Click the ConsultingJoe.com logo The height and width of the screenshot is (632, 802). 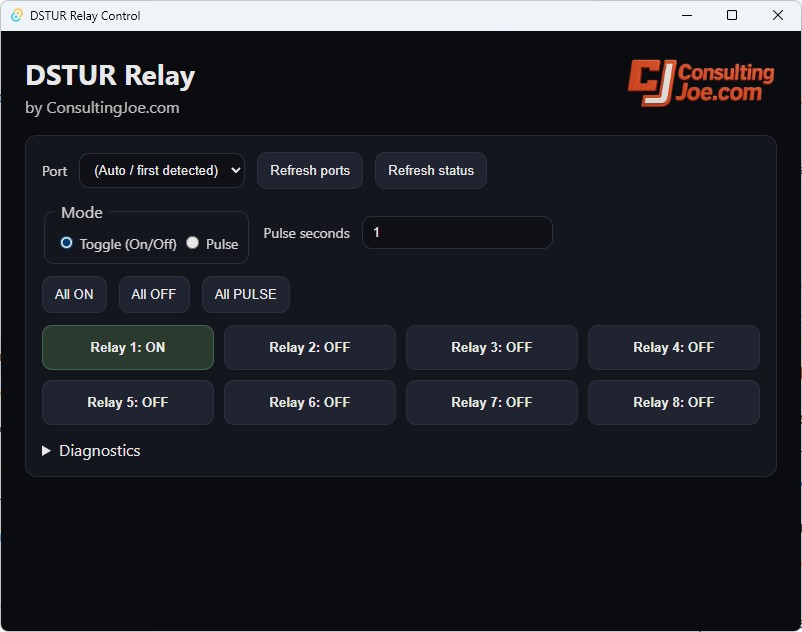coord(701,83)
